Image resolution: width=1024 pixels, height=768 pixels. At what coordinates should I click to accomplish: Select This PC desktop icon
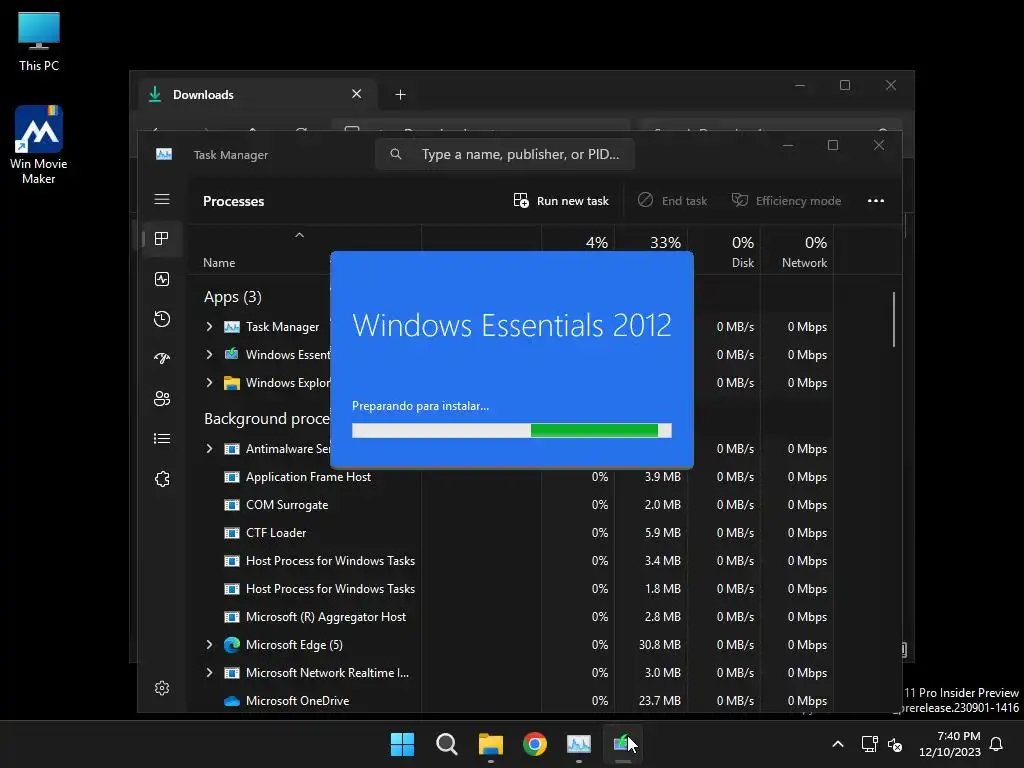point(39,42)
